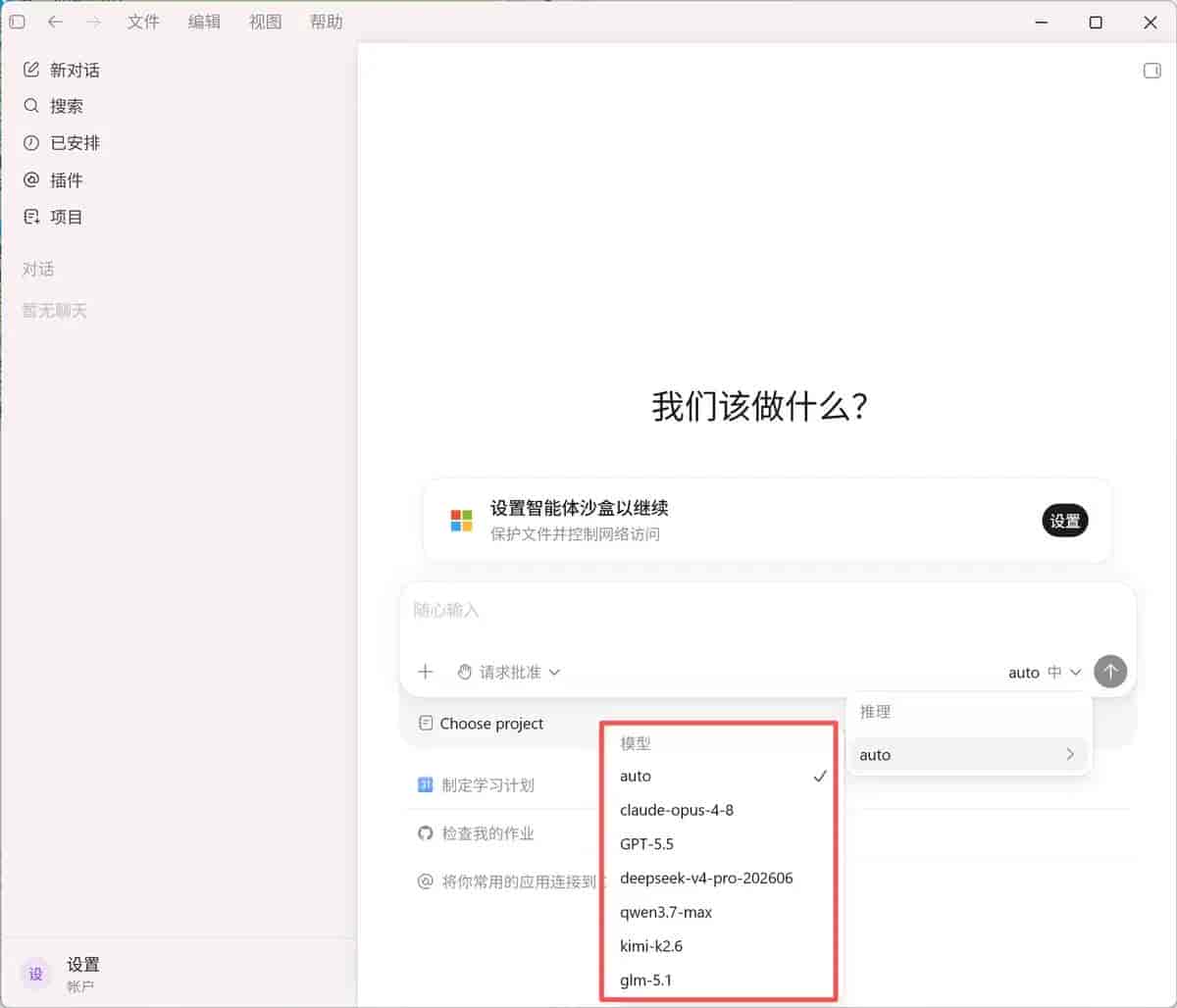Open the 视图 menu
Viewport: 1177px width, 1008px height.
(x=265, y=22)
